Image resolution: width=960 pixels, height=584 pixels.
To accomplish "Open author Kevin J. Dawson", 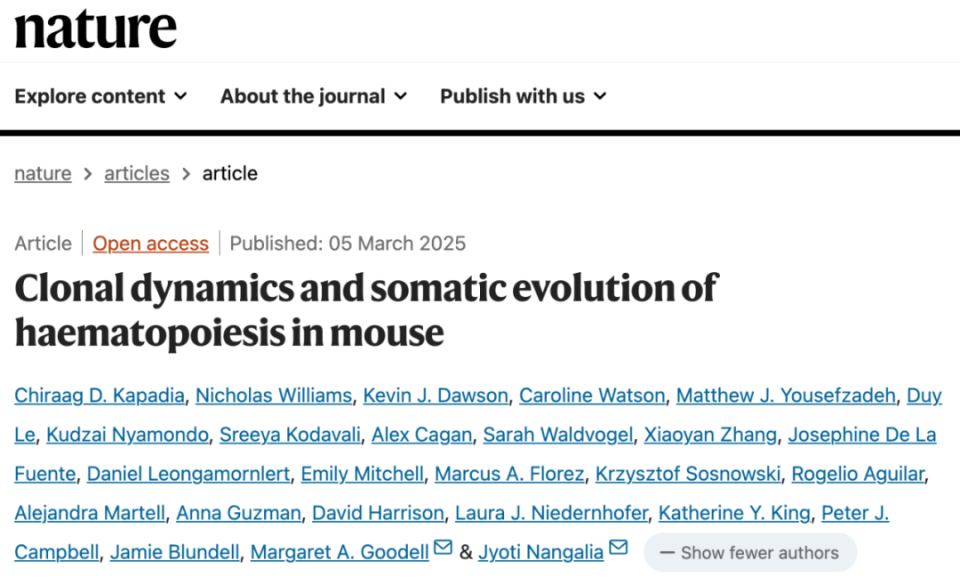I will pyautogui.click(x=435, y=395).
